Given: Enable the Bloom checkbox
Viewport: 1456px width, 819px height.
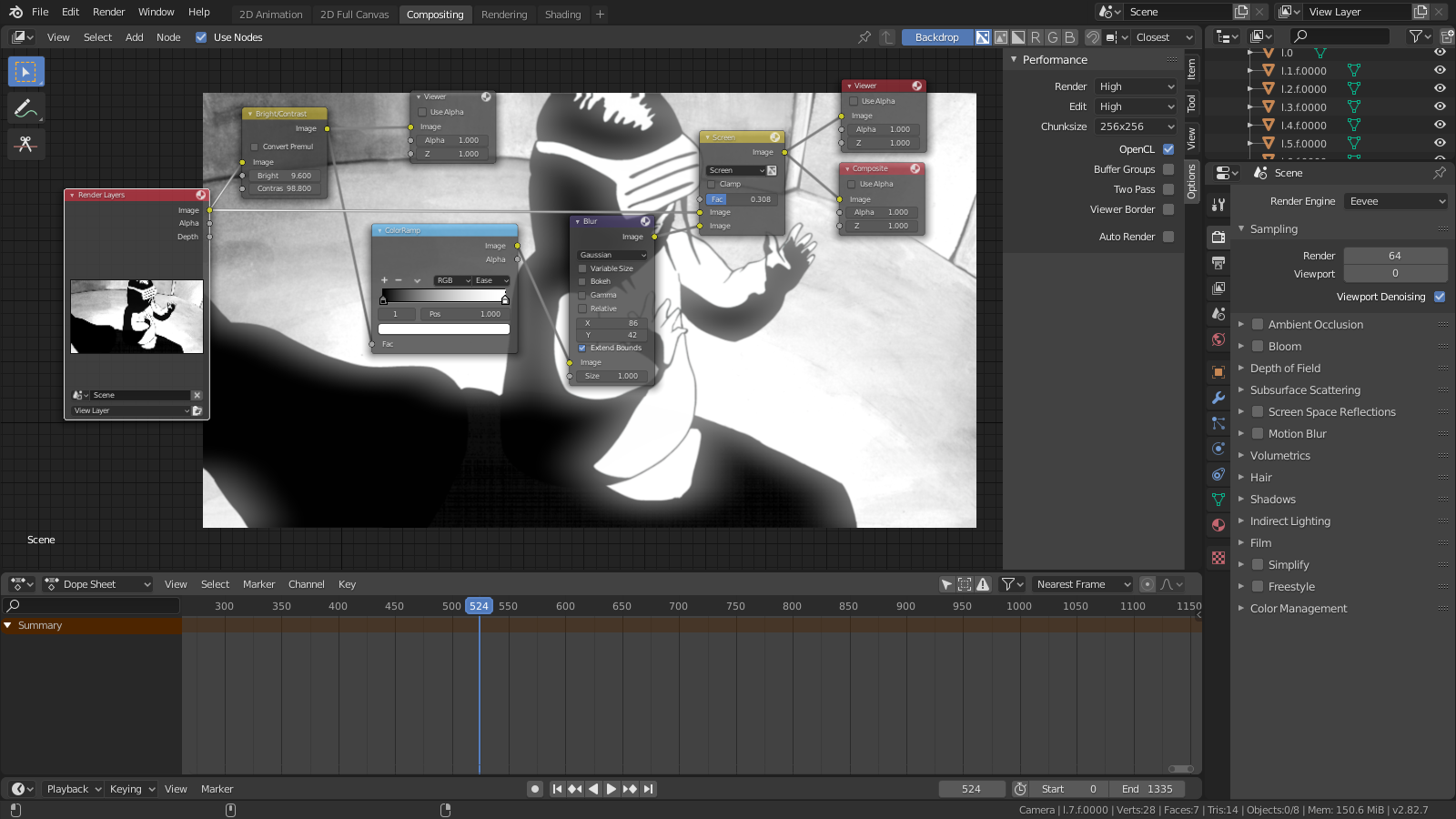Looking at the screenshot, I should click(1258, 346).
